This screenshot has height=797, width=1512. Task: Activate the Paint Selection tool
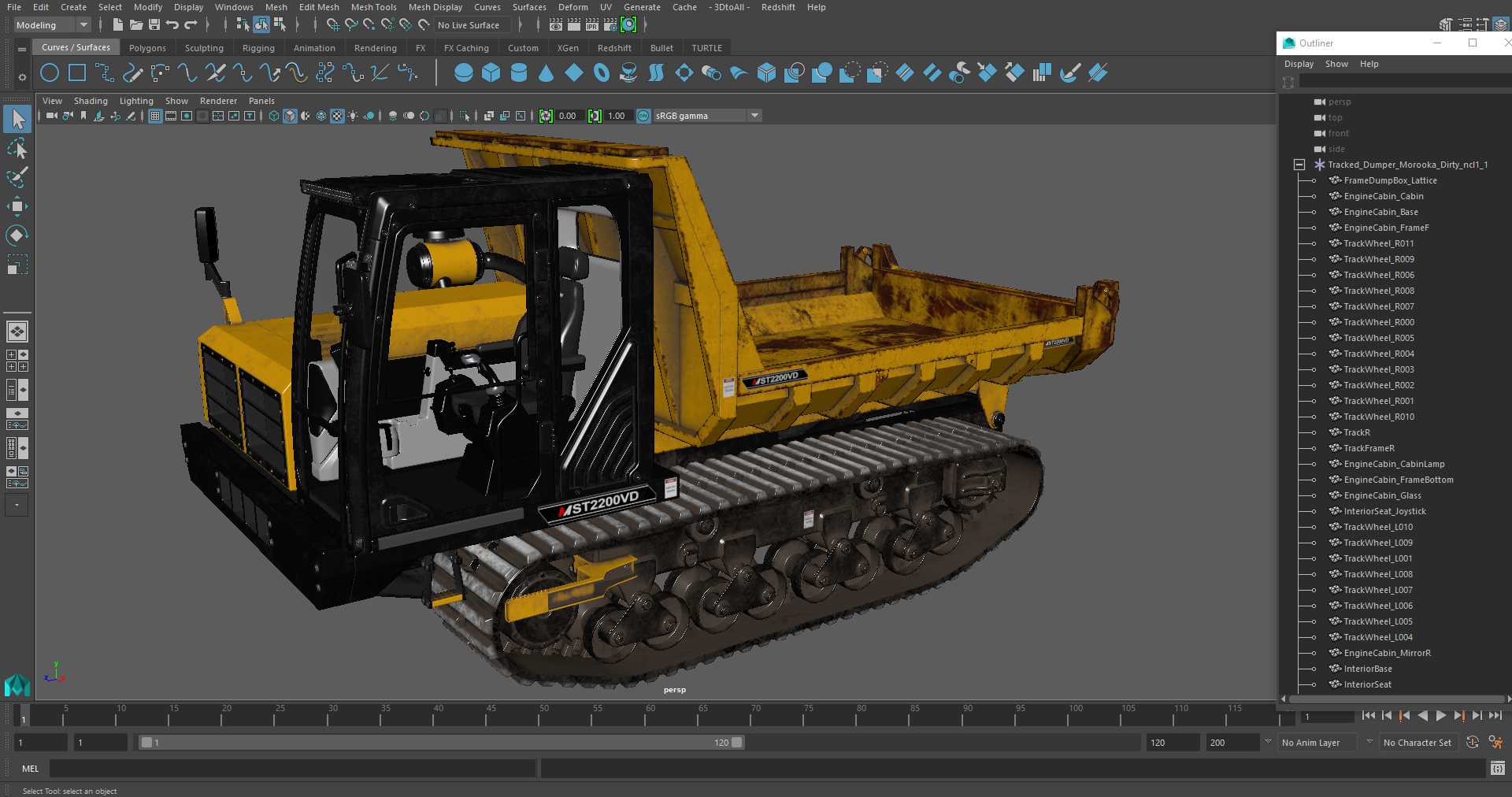click(x=17, y=177)
